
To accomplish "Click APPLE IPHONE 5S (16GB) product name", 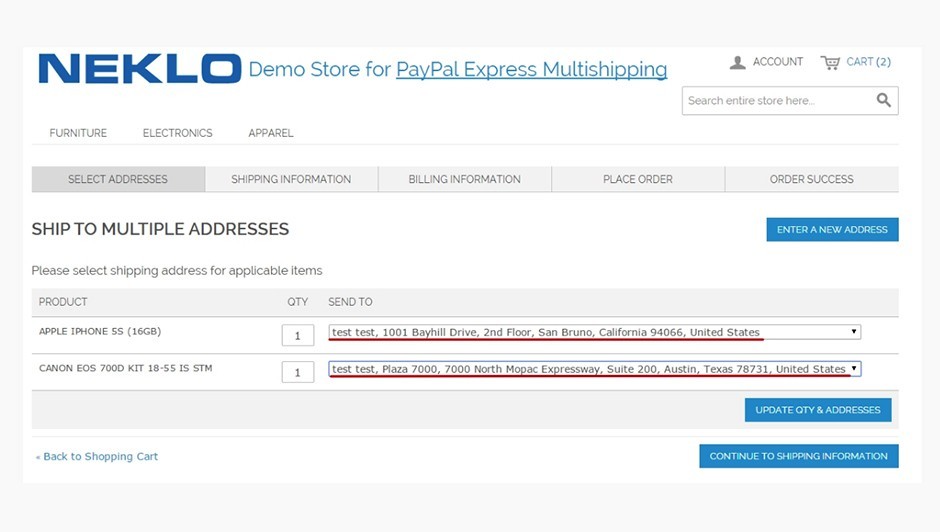I will tap(100, 331).
